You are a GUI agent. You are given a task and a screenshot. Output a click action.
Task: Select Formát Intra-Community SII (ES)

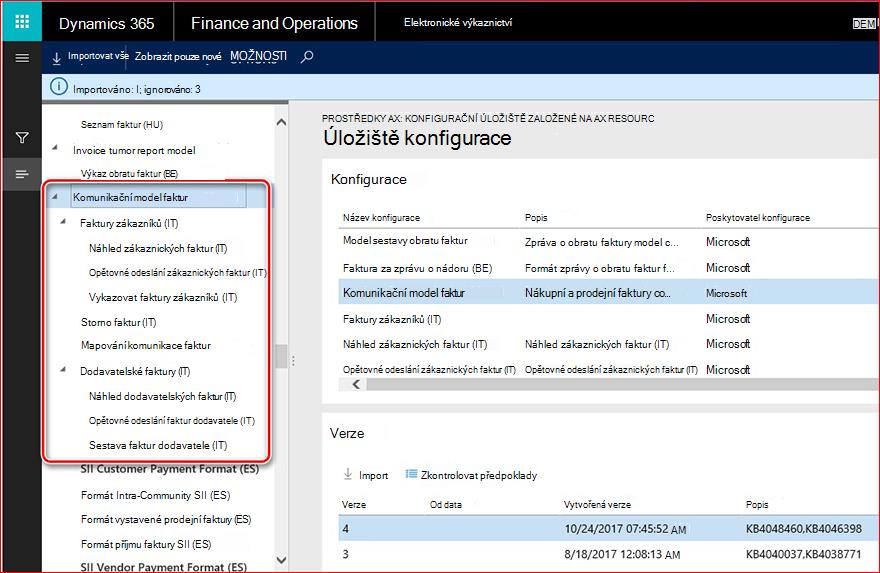click(155, 495)
